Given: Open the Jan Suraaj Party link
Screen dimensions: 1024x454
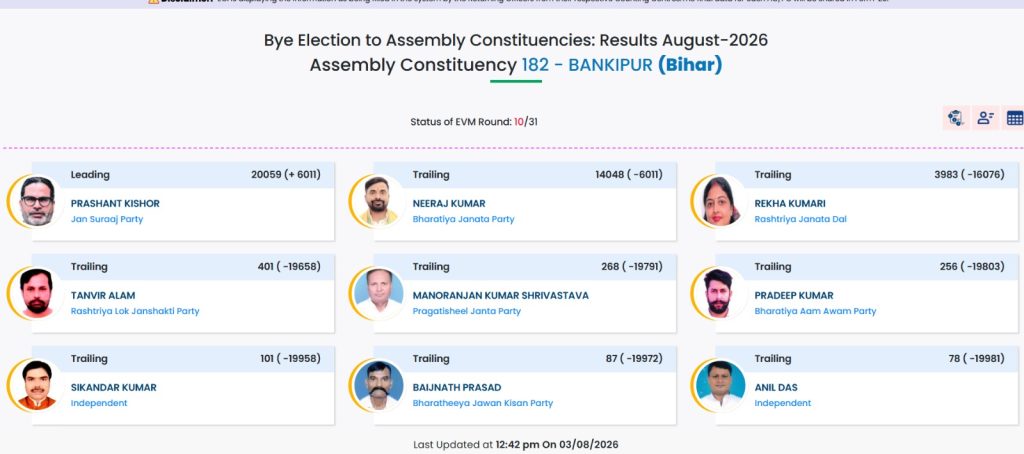Looking at the screenshot, I should [x=106, y=219].
